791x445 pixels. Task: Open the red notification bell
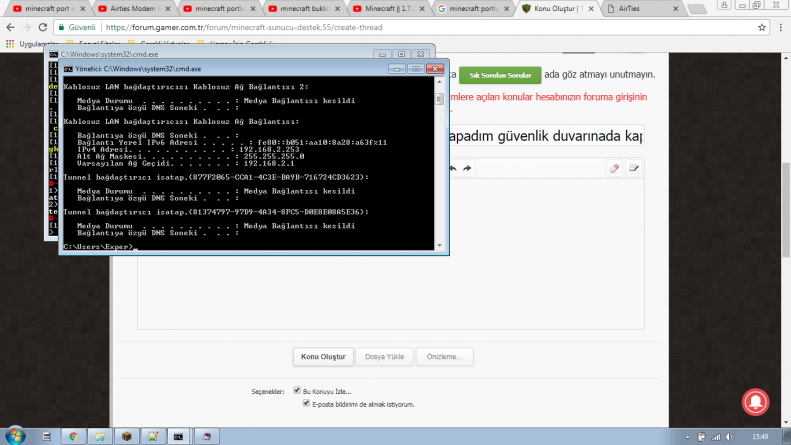click(755, 402)
